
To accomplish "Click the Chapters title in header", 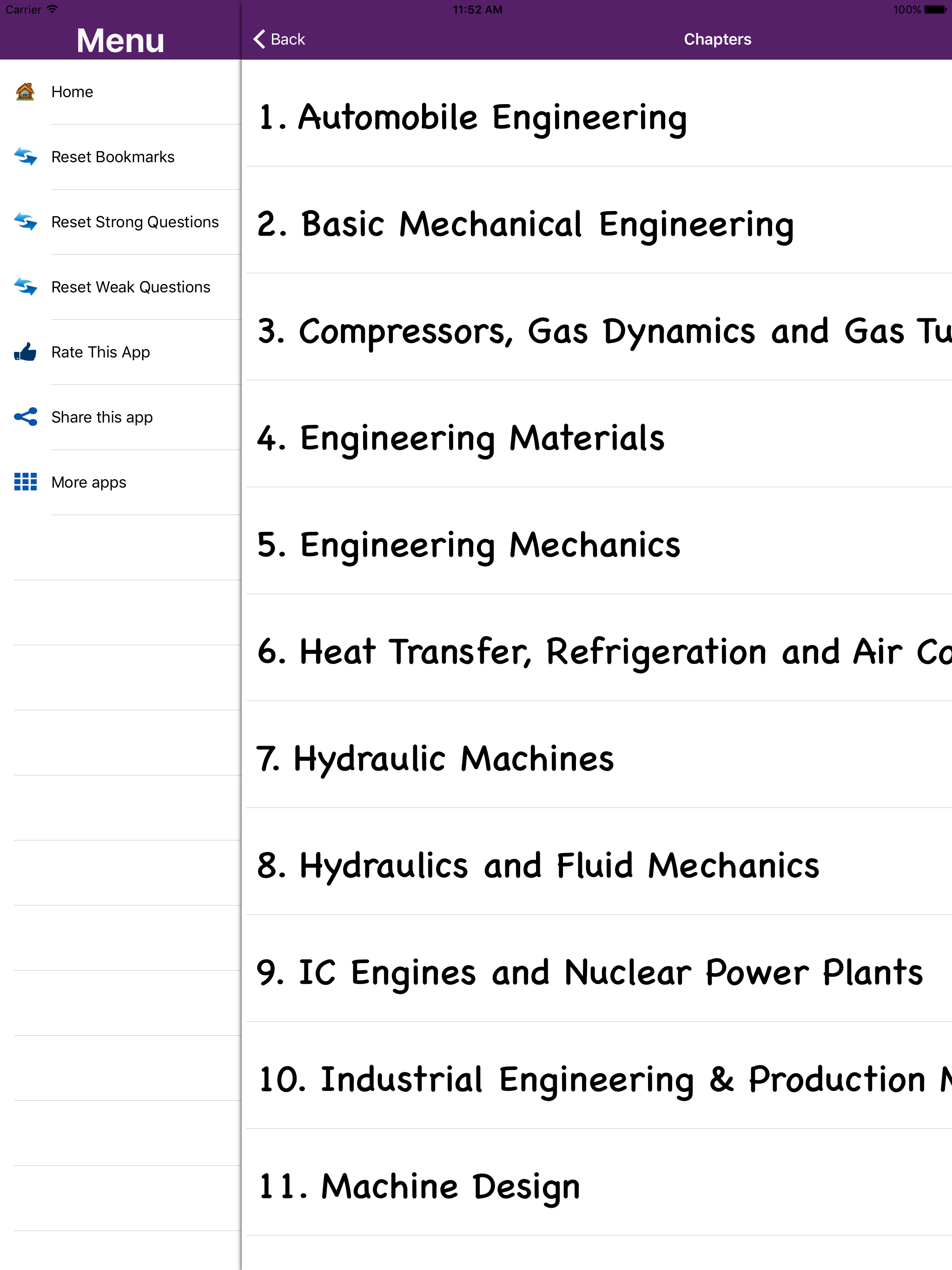I will (x=717, y=39).
